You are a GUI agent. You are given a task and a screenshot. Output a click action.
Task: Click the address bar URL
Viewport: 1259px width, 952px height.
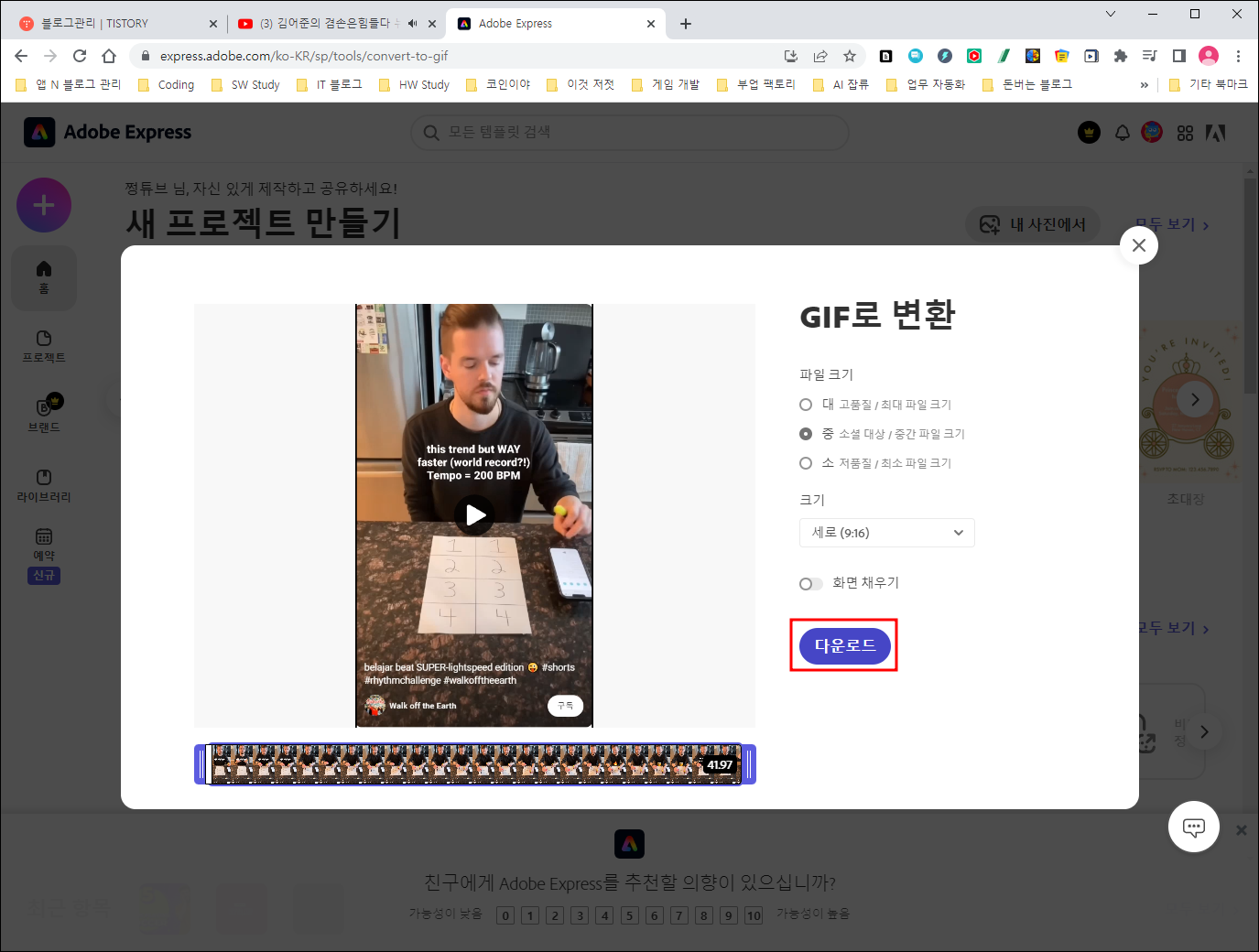coord(304,56)
